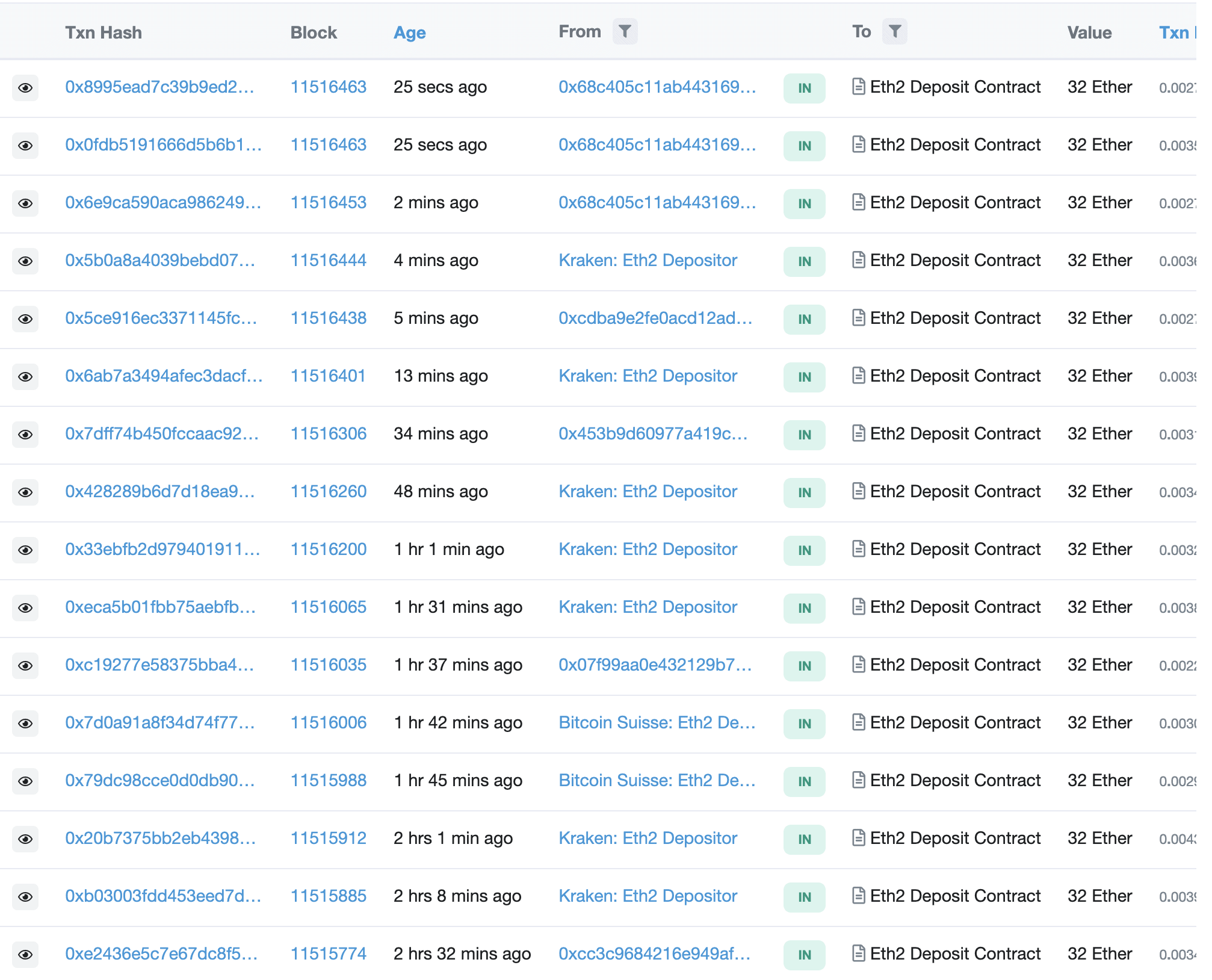This screenshot has height=980, width=1212.
Task: View block 11516260
Action: [329, 492]
